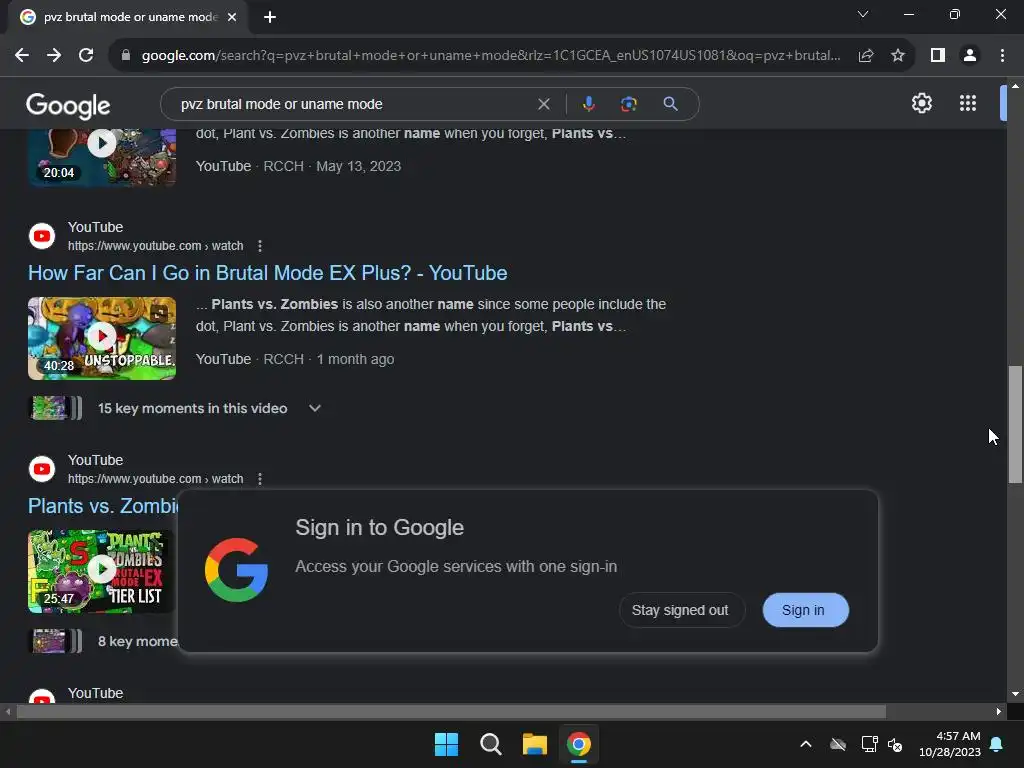Click the vertical scrollbar thumb
The image size is (1024, 768).
click(x=1015, y=424)
